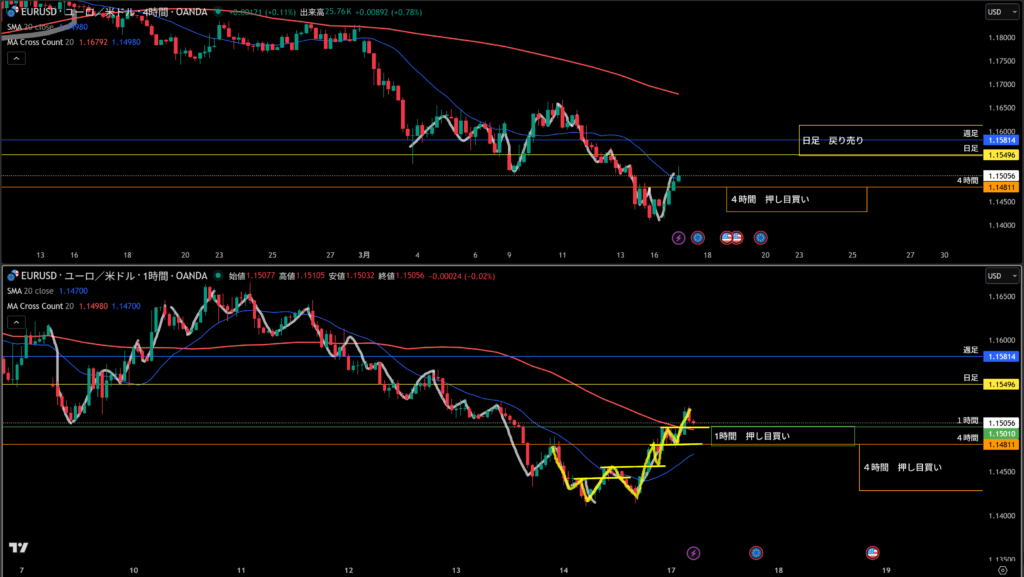Click the EURUSD flag symbol icon in the top chart
This screenshot has height=577, width=1024.
click(x=13, y=13)
